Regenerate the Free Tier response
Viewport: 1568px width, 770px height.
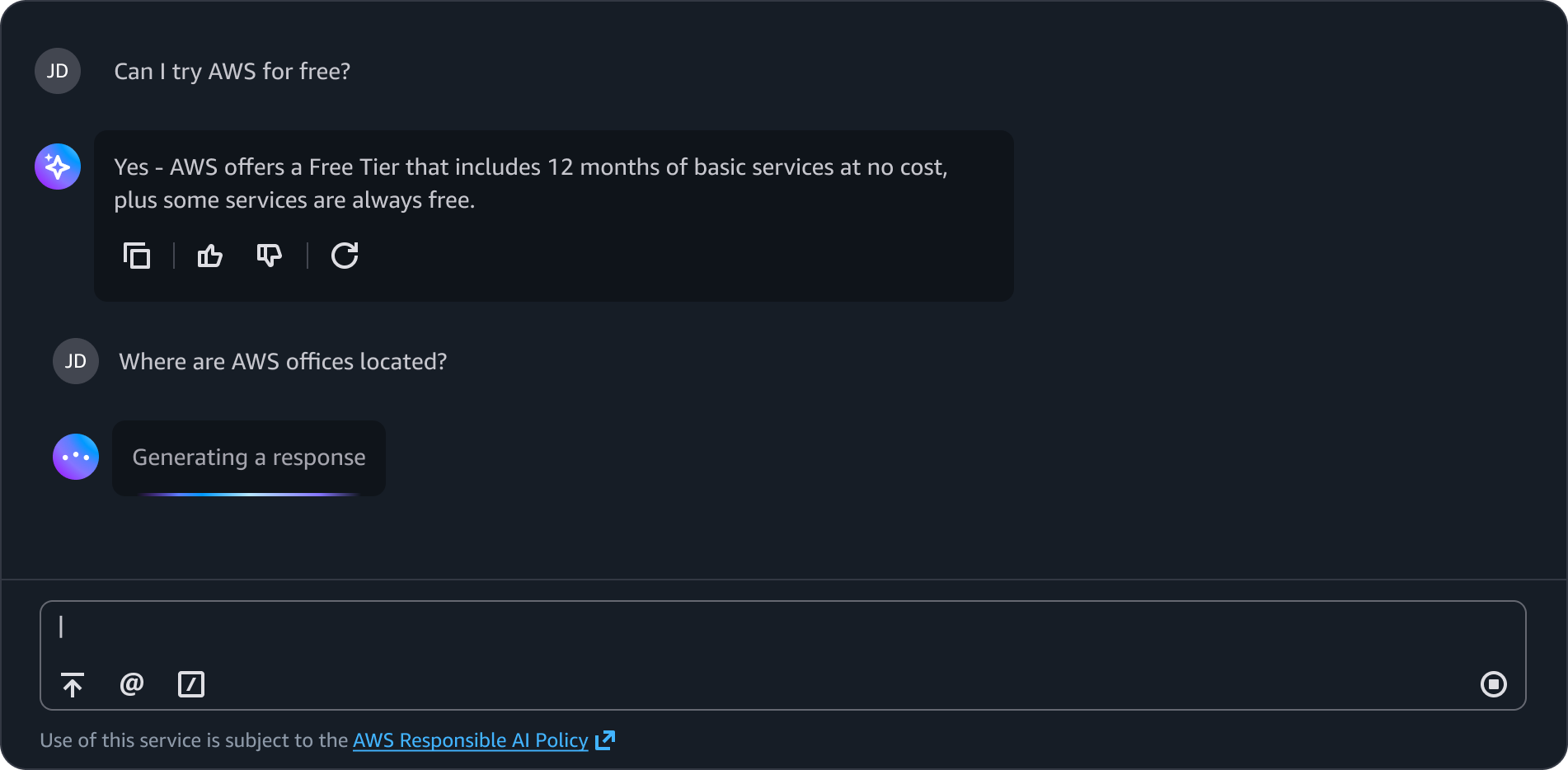[345, 256]
